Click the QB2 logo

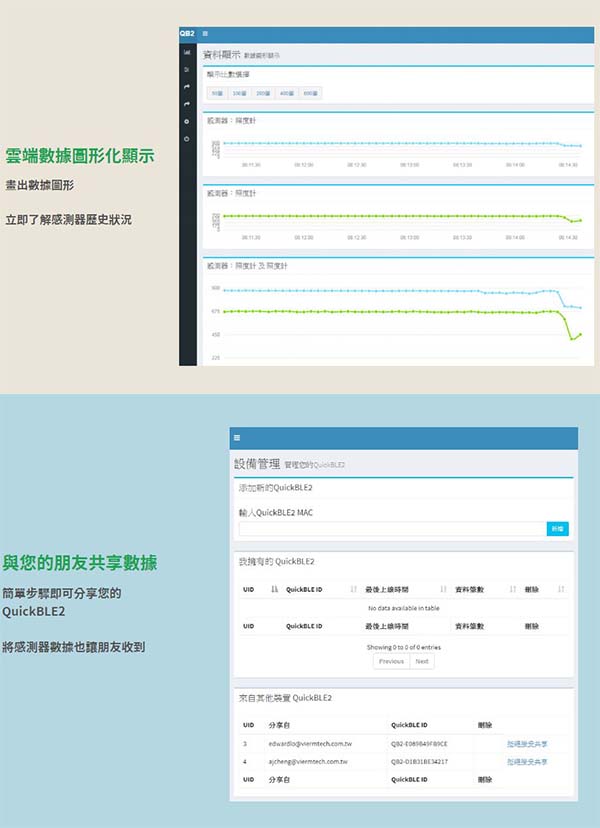(x=187, y=34)
